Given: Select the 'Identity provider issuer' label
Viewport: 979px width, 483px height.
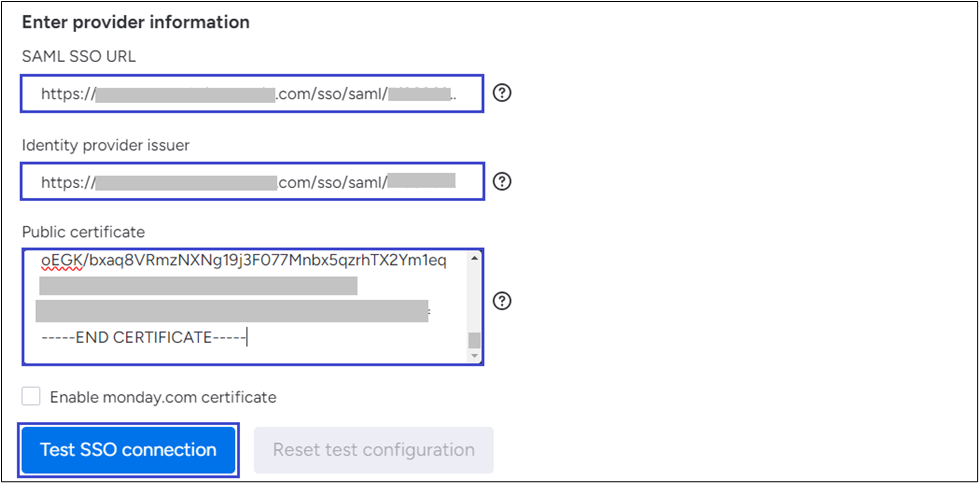Looking at the screenshot, I should coord(106,145).
